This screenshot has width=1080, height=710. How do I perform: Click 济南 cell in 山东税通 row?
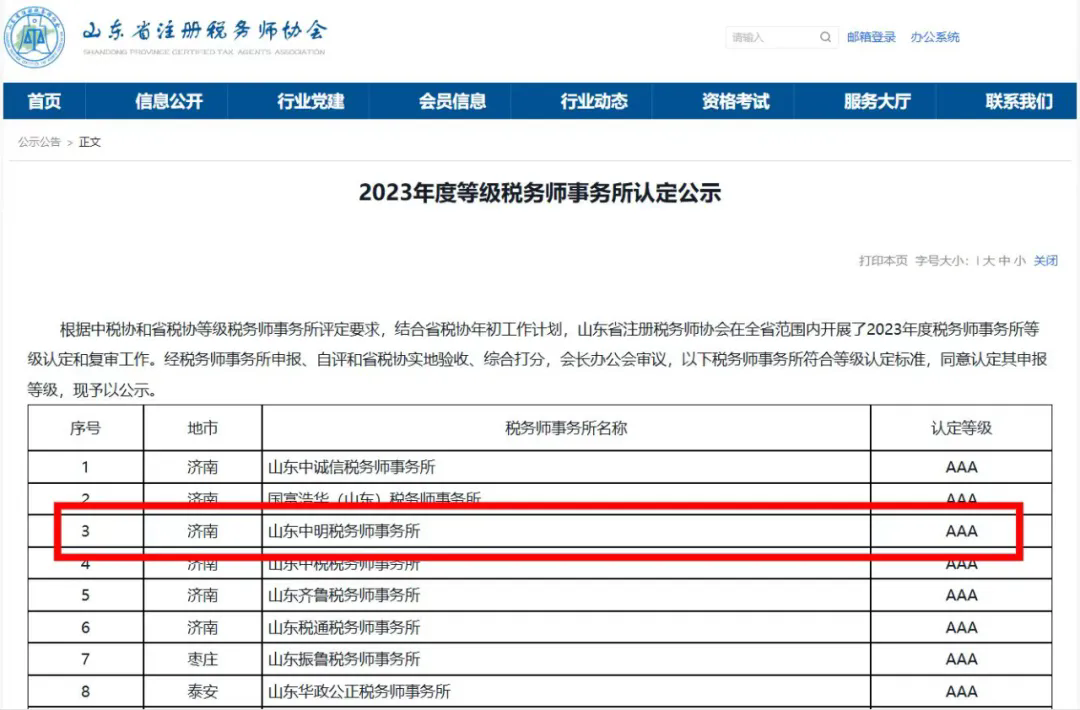202,627
